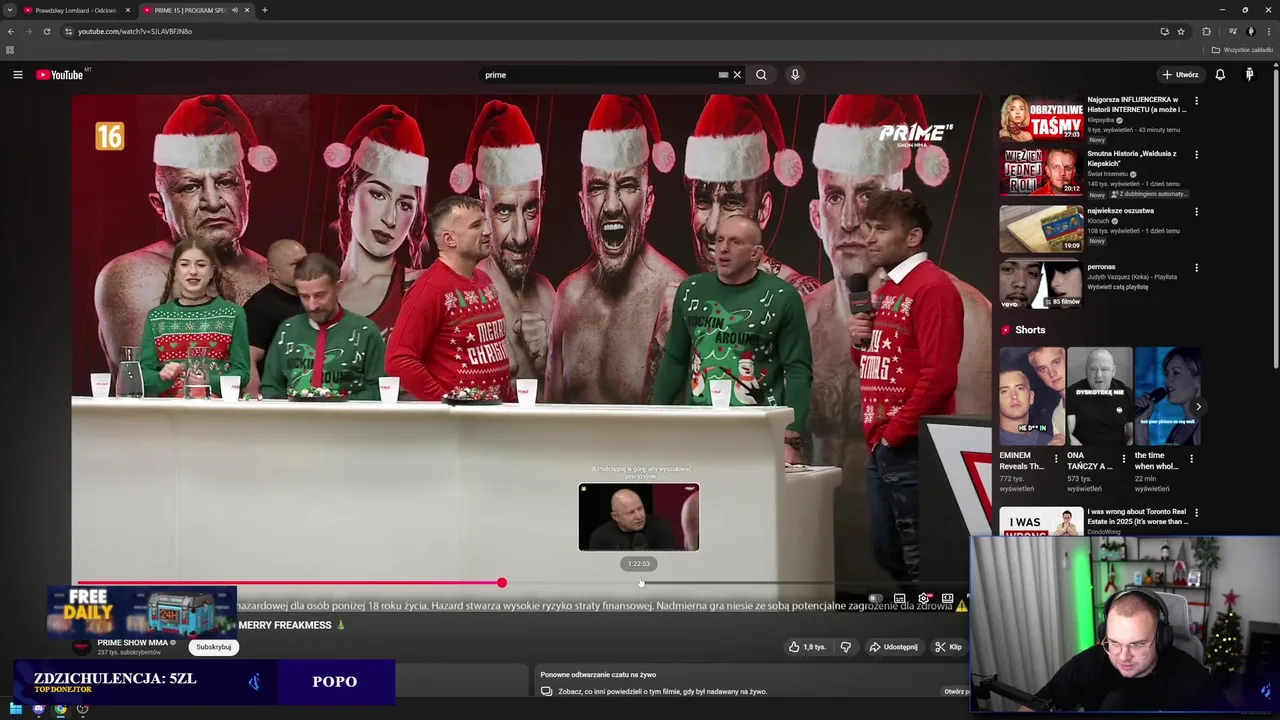Open the YouTube guide hamburger menu
Viewport: 1280px width, 720px height.
pyautogui.click(x=17, y=75)
